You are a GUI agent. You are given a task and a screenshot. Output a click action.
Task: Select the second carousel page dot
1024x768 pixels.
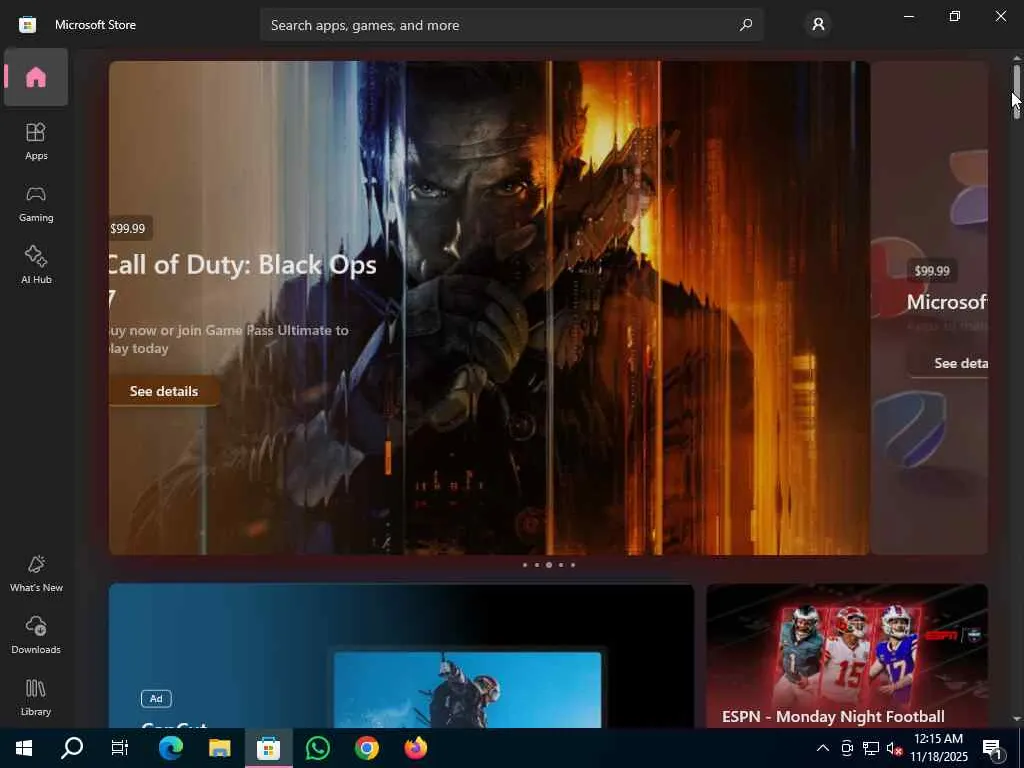pyautogui.click(x=537, y=565)
